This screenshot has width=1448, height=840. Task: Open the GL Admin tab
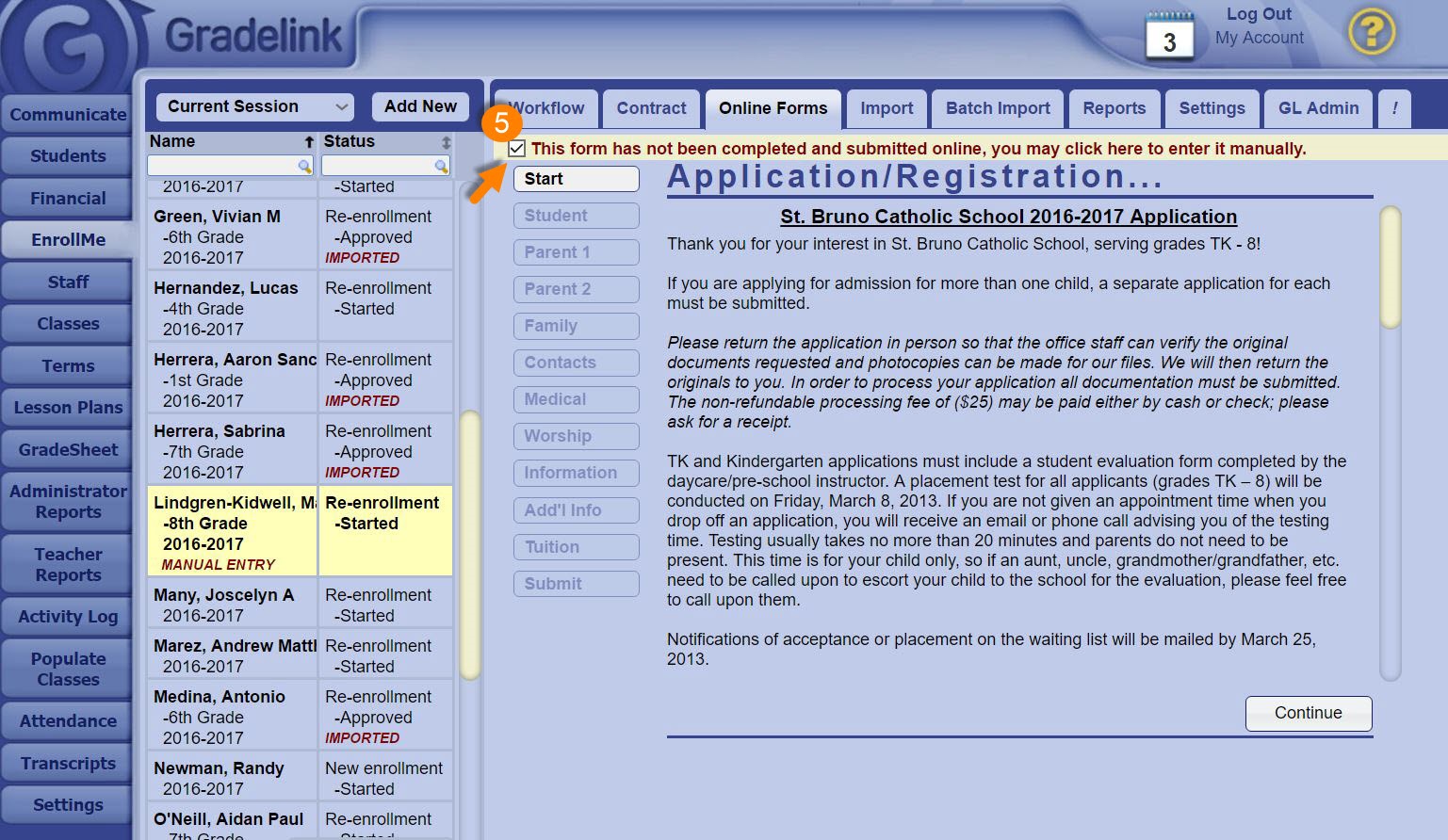1318,108
